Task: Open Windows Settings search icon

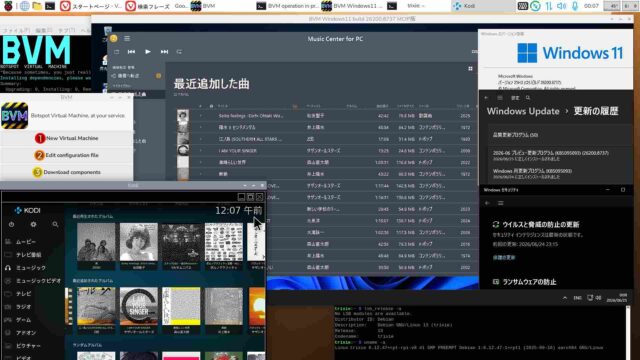Action: 528,98
